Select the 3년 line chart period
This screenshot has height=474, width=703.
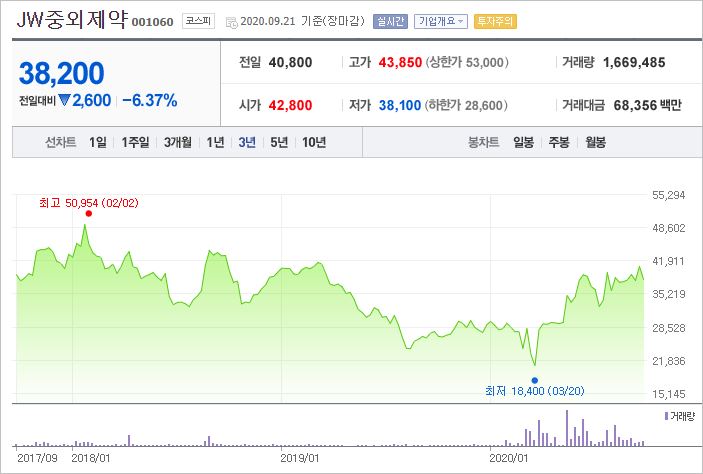247,142
